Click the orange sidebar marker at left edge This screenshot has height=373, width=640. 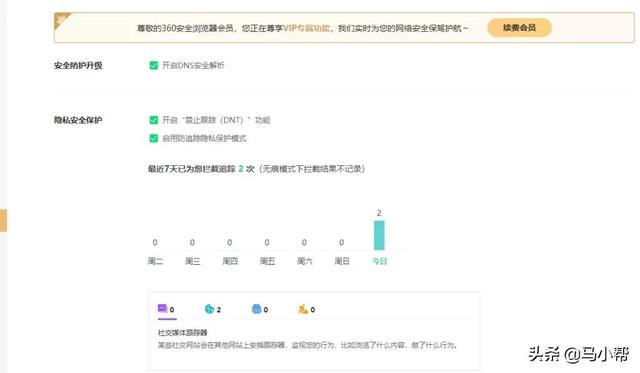[x=3, y=220]
